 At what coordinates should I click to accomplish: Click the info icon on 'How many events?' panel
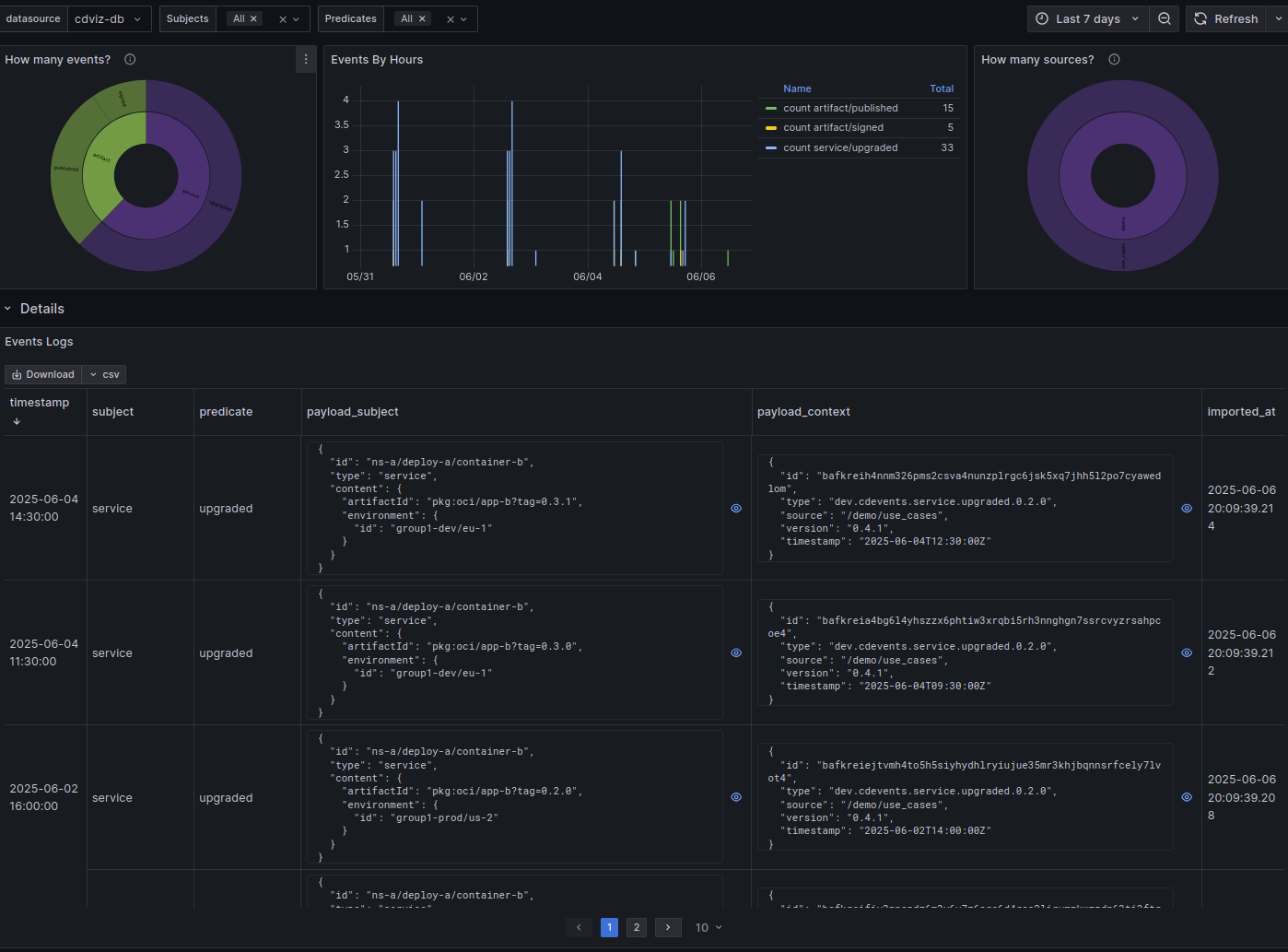click(129, 59)
